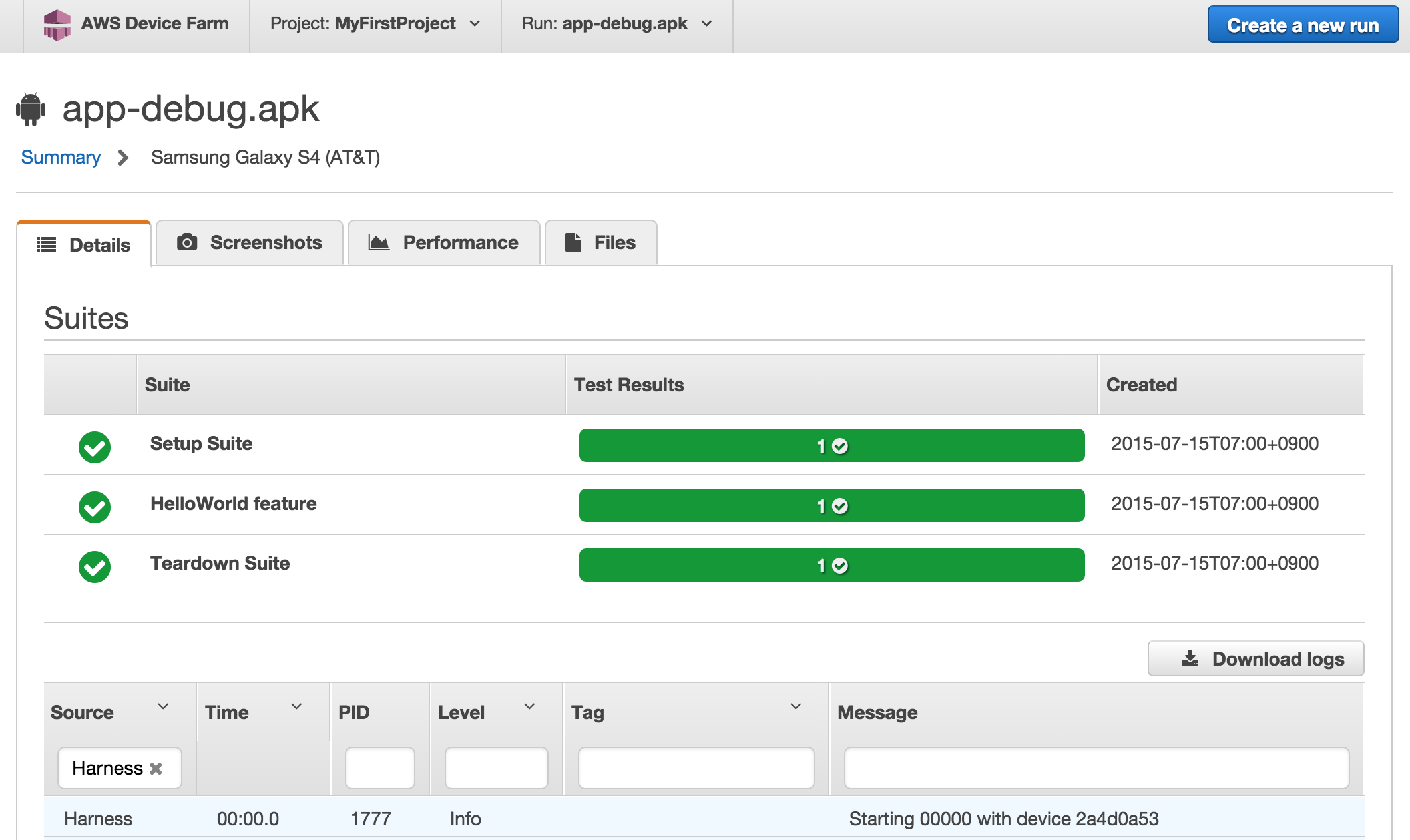Click the chart icon on Performance tab

tap(379, 242)
